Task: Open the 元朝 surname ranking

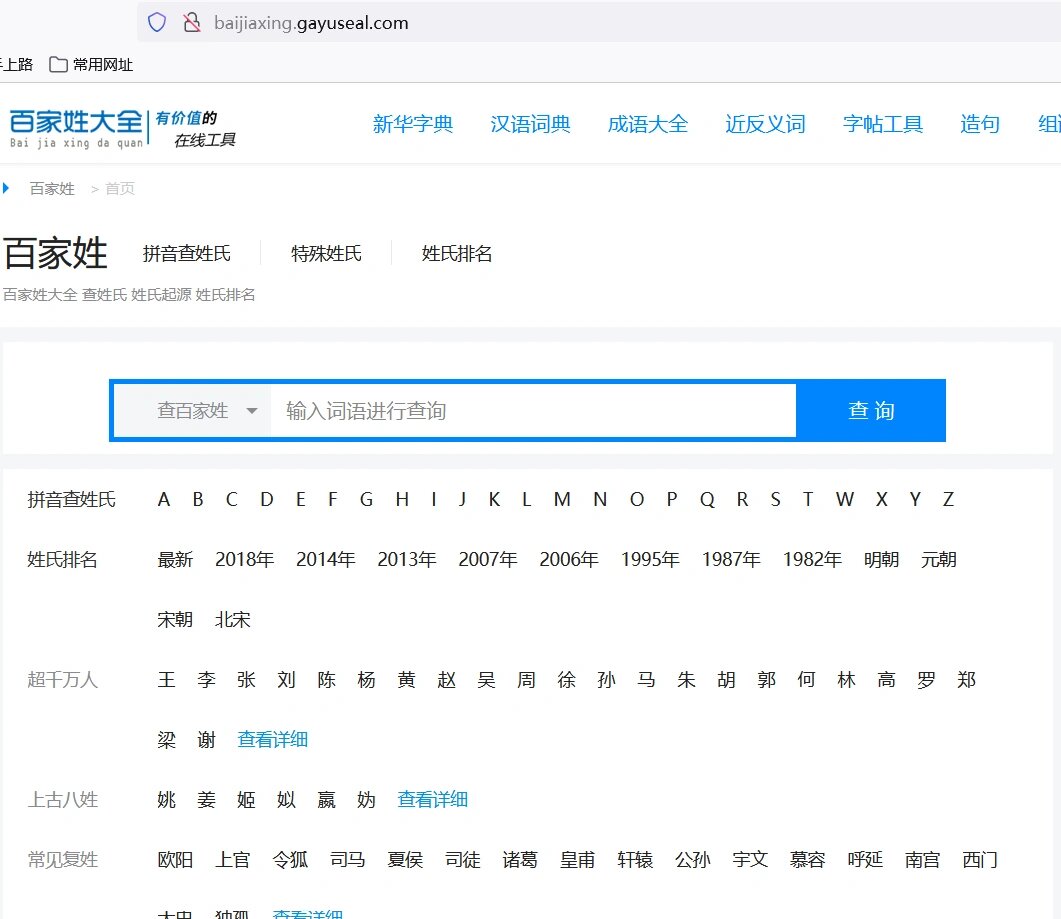Action: point(939,560)
